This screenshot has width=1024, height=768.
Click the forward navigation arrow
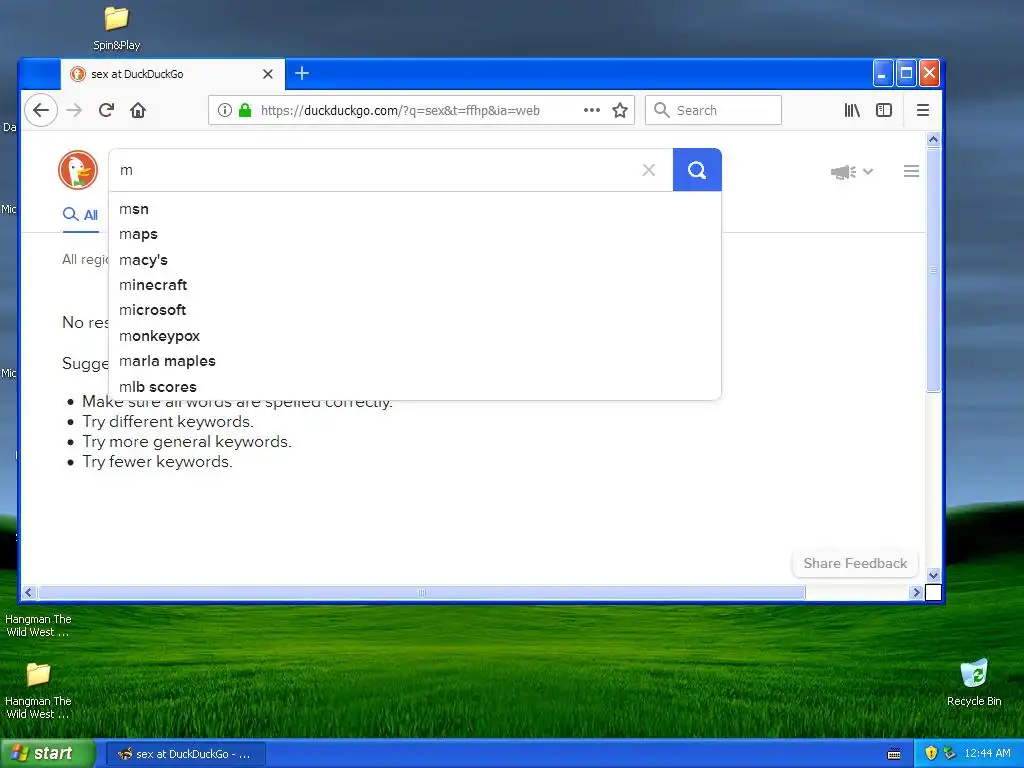[x=74, y=110]
